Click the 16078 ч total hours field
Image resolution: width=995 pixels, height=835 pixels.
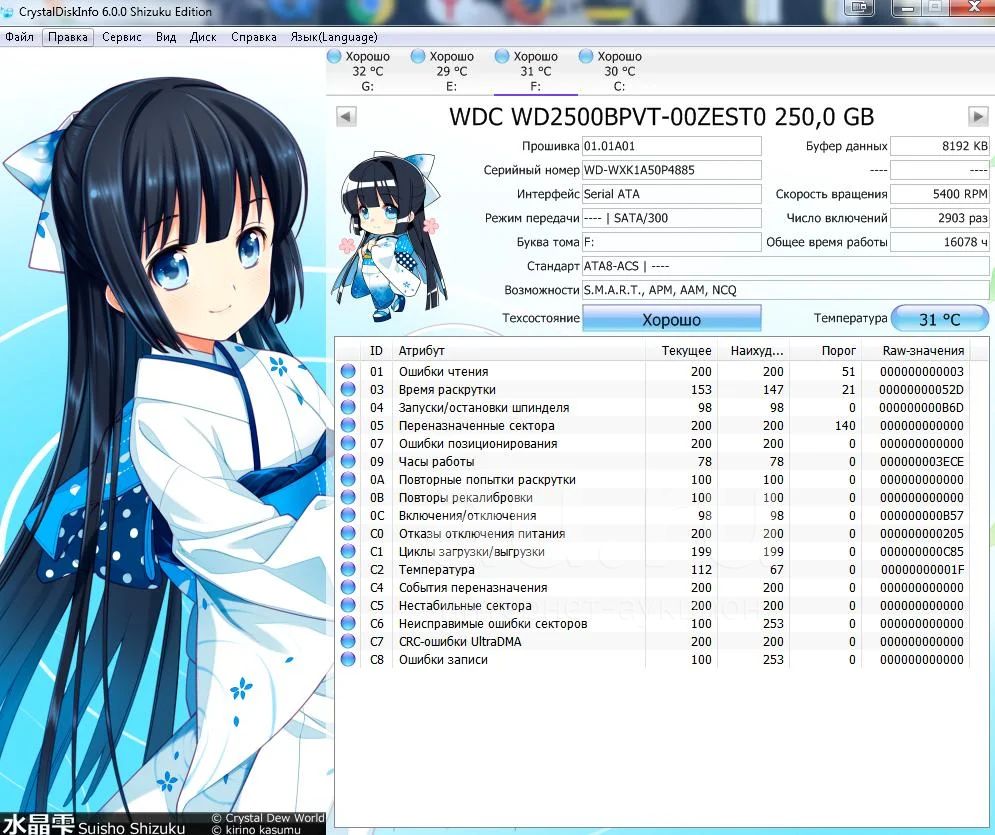[x=940, y=242]
